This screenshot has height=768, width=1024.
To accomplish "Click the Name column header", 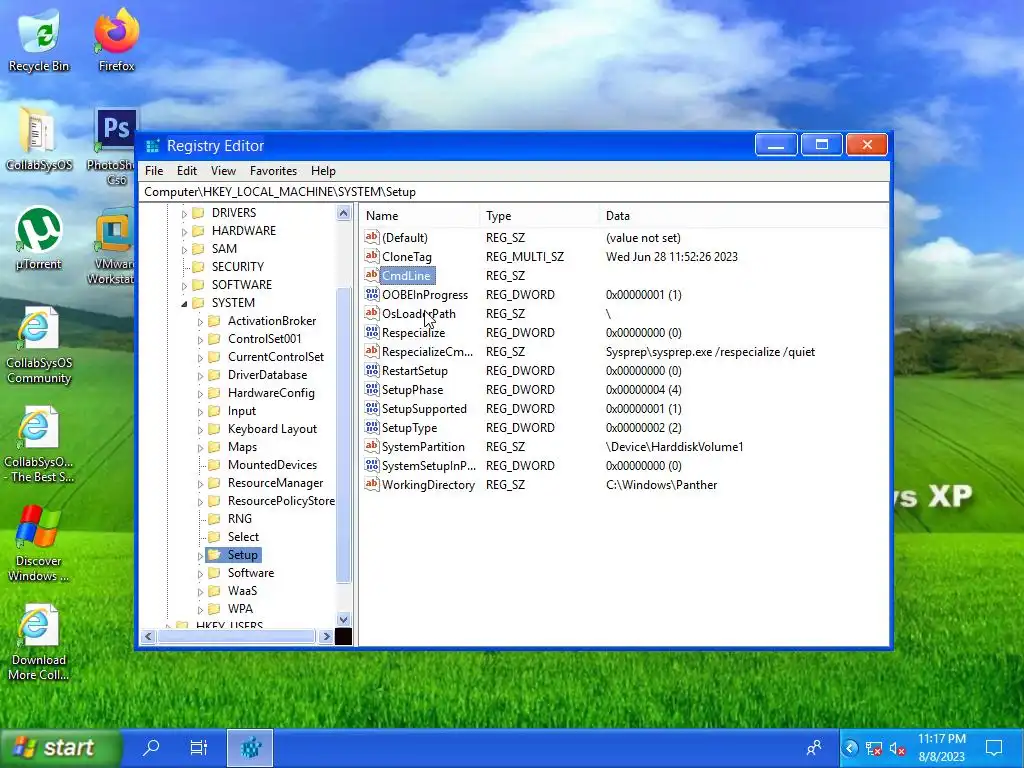I will (x=420, y=216).
